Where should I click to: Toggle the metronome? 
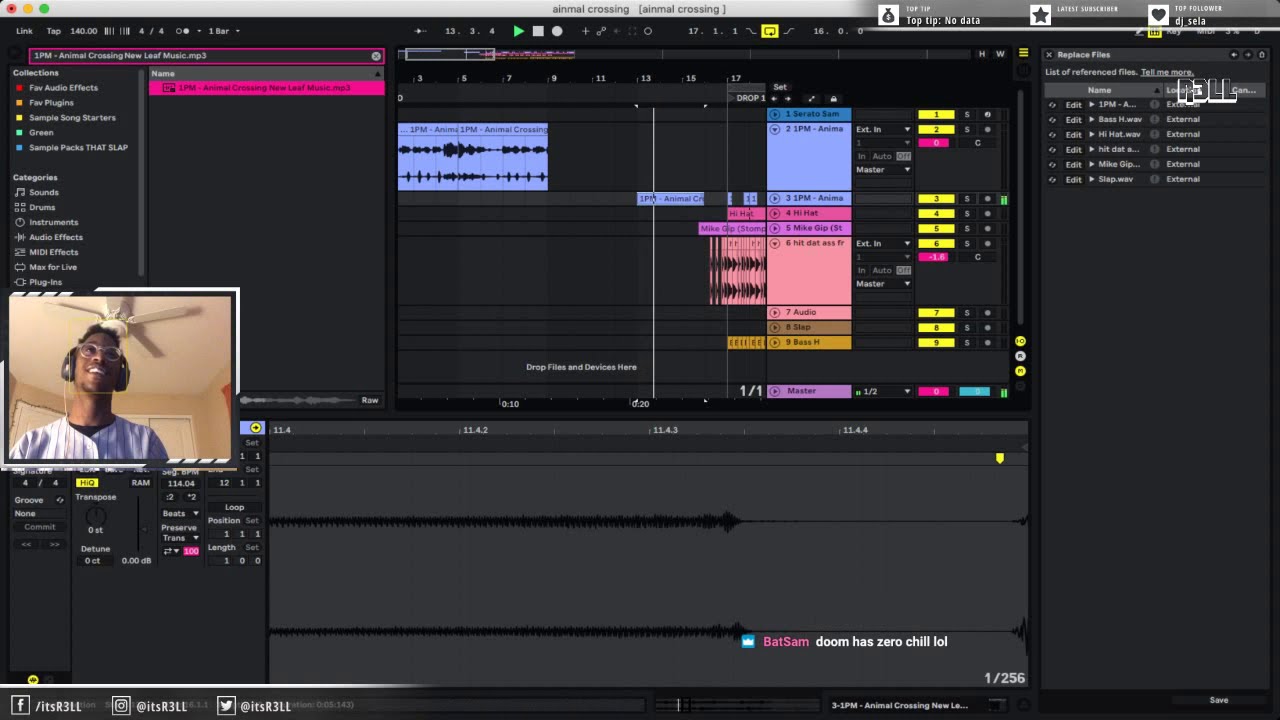point(183,31)
